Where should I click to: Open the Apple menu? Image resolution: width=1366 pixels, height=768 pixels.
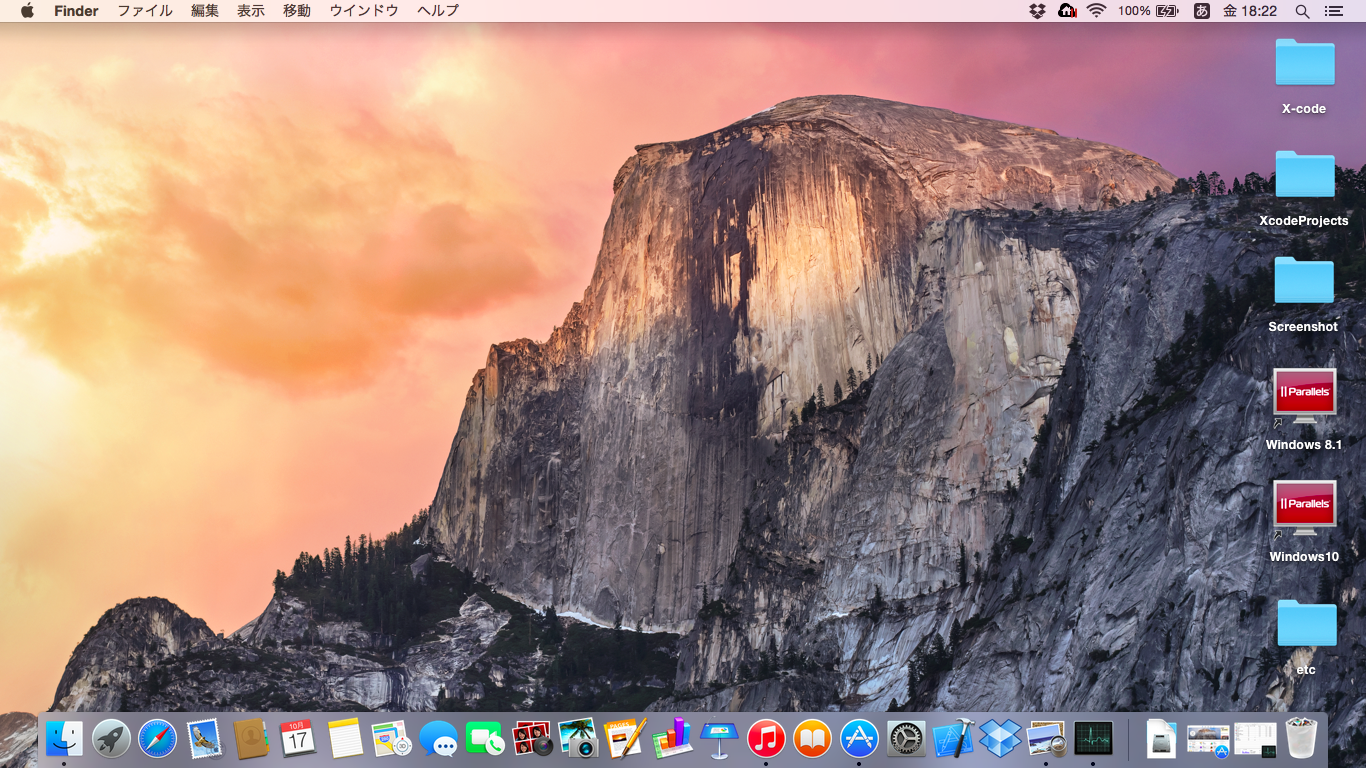[x=27, y=11]
